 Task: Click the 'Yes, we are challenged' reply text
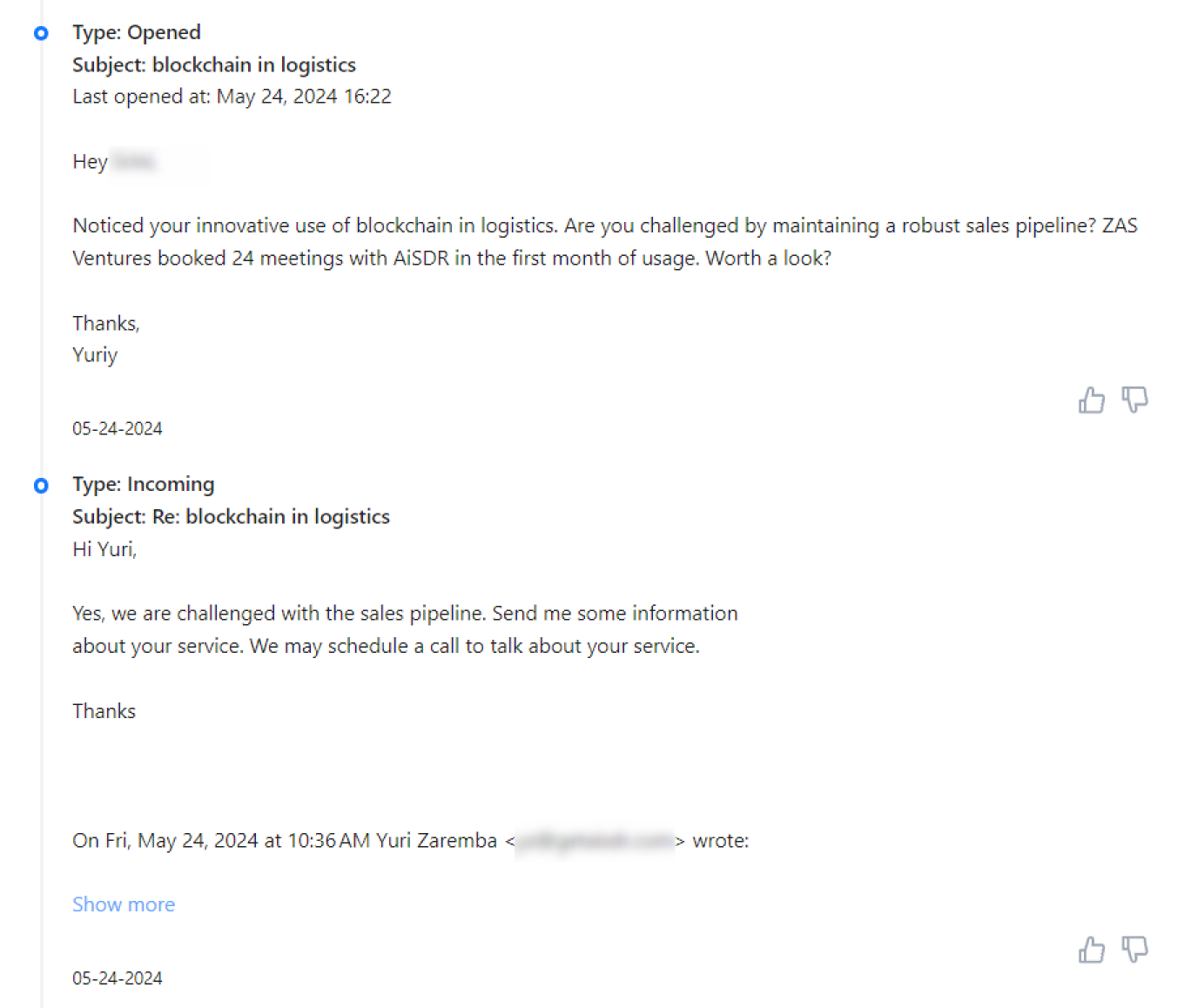pos(405,629)
